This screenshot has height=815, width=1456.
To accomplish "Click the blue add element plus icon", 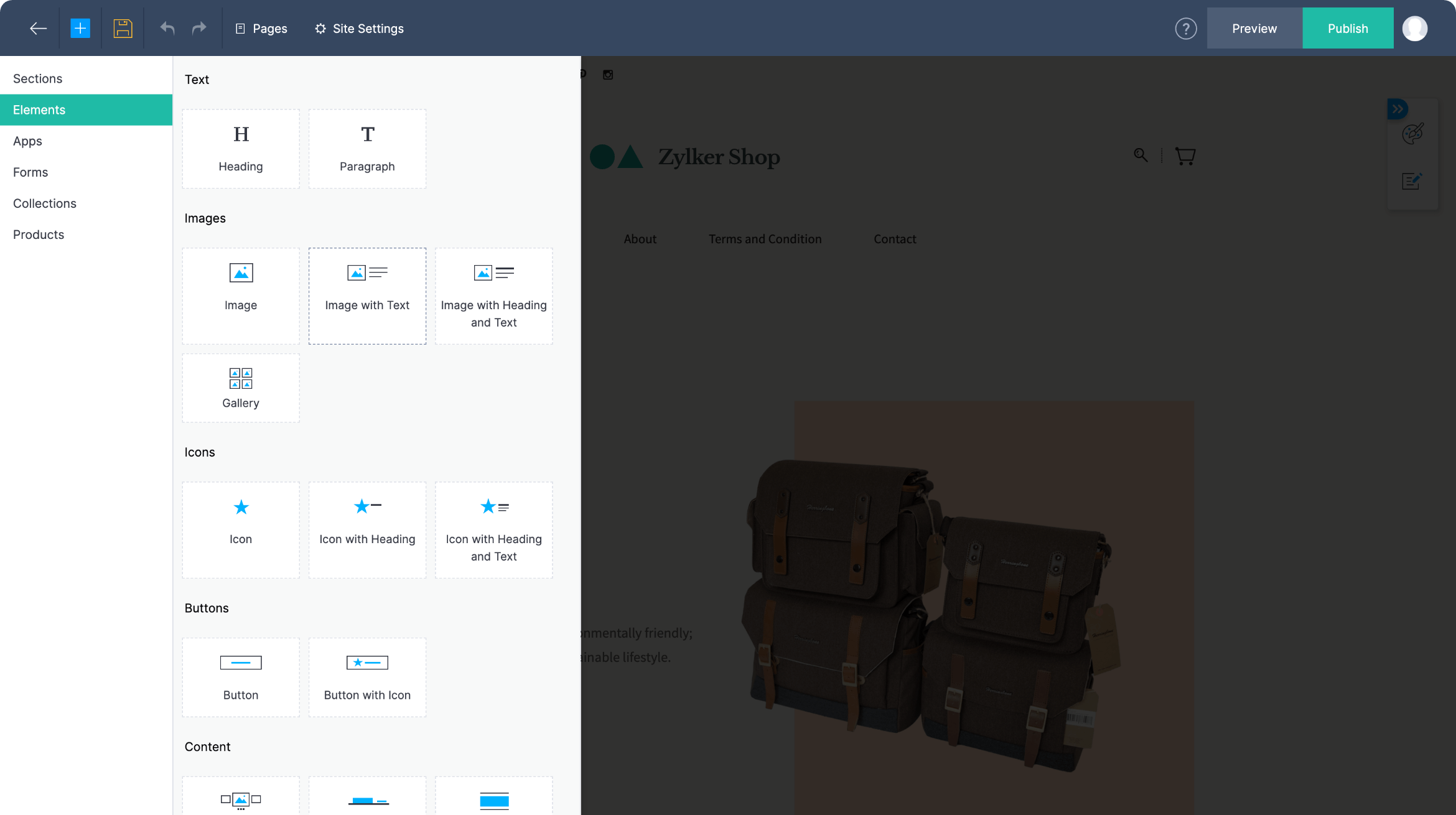I will coord(80,28).
